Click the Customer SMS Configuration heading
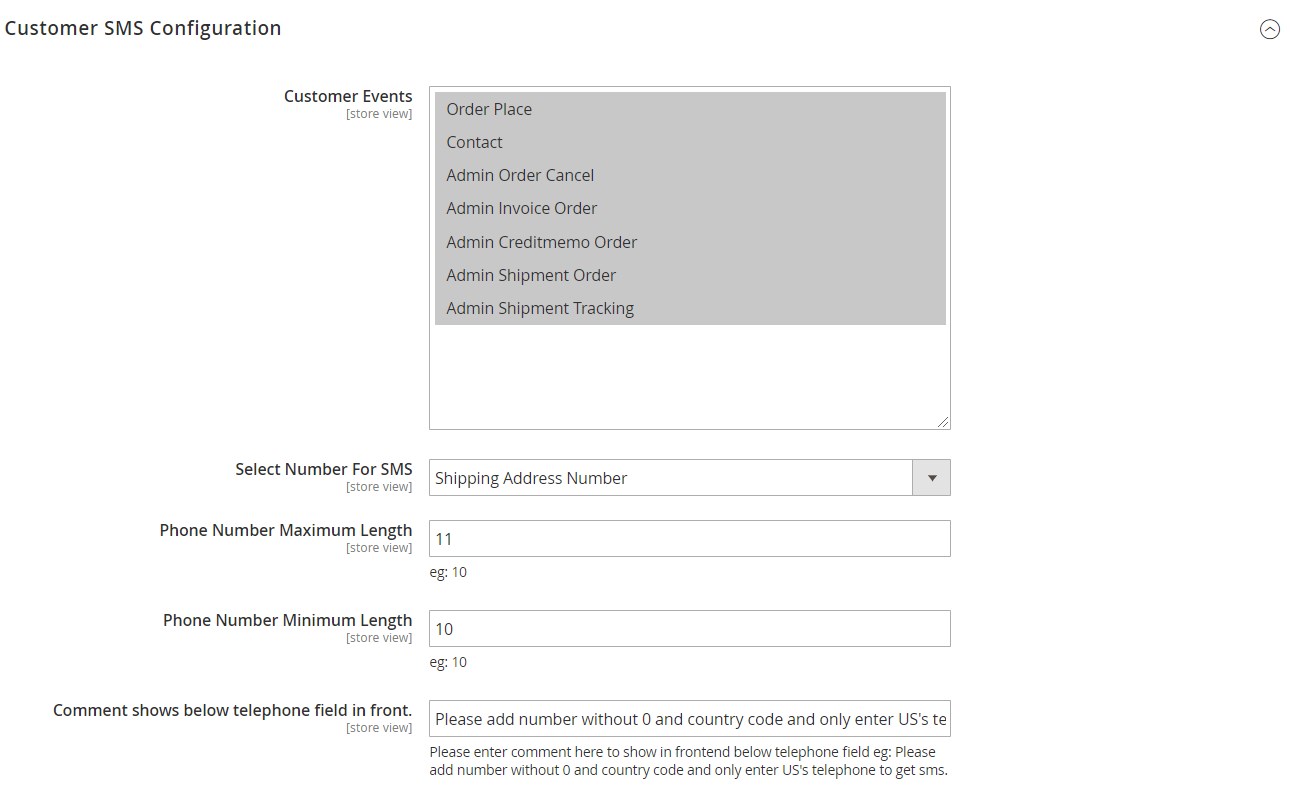 143,28
